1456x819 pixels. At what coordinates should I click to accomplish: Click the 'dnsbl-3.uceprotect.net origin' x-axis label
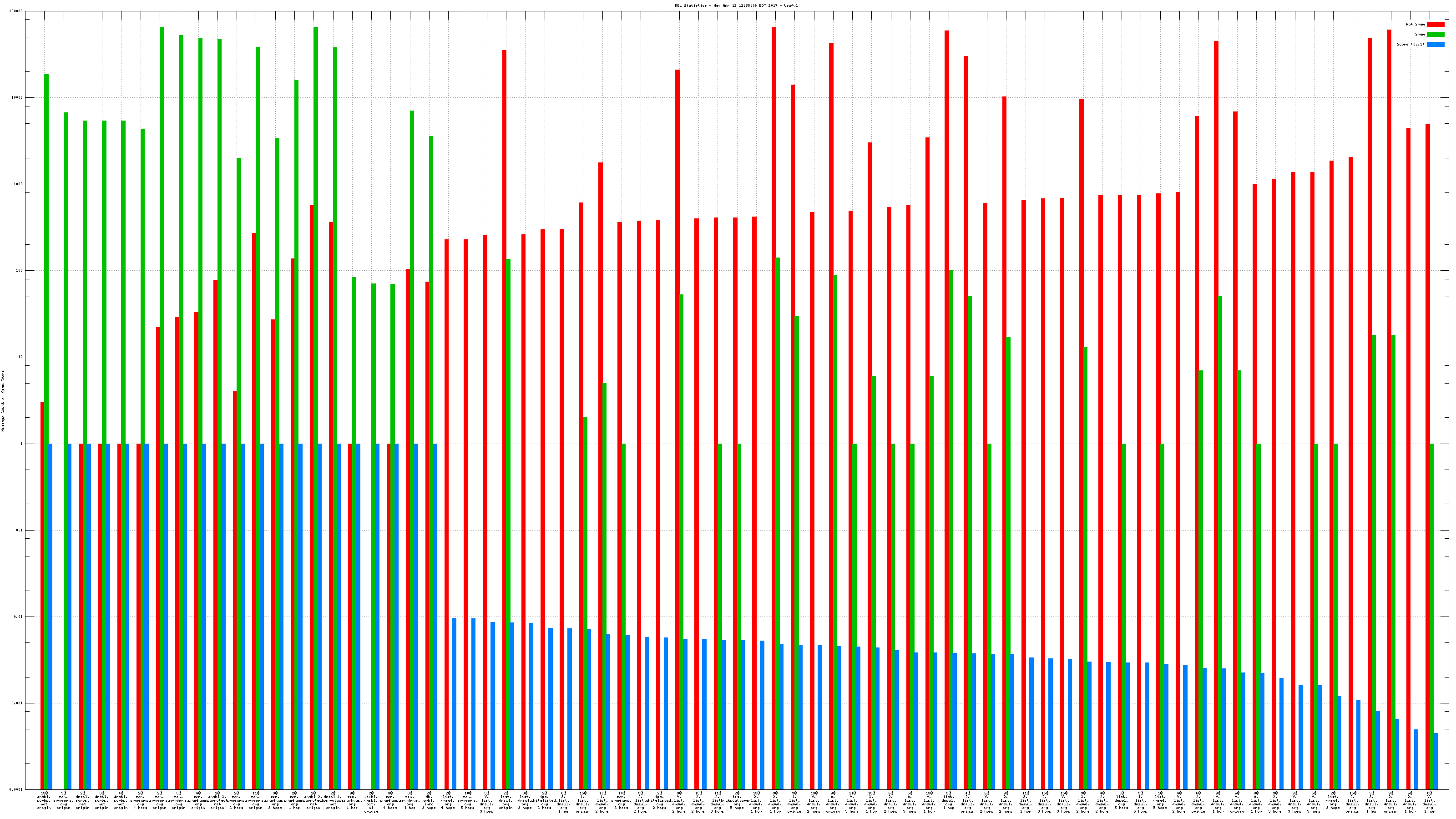coord(217,801)
